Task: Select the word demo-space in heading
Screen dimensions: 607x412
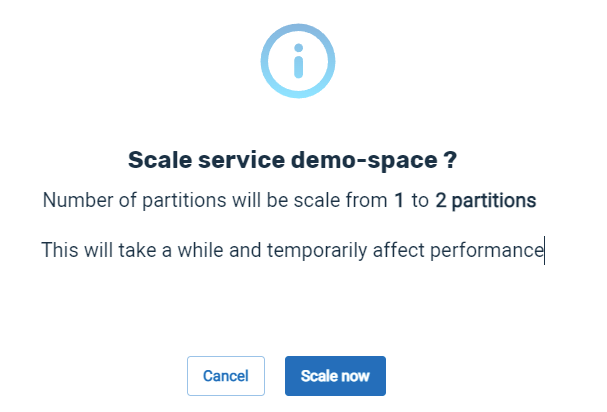Action: coord(364,160)
